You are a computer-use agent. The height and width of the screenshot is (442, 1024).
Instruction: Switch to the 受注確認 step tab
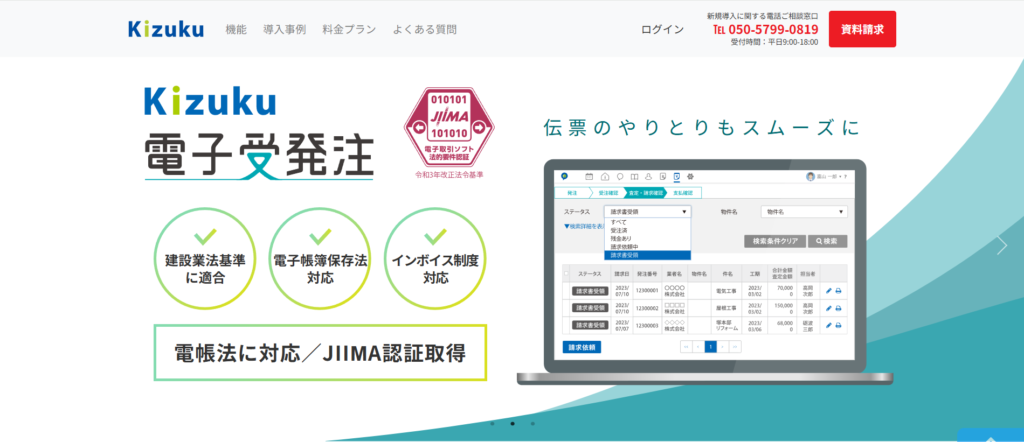[x=608, y=193]
